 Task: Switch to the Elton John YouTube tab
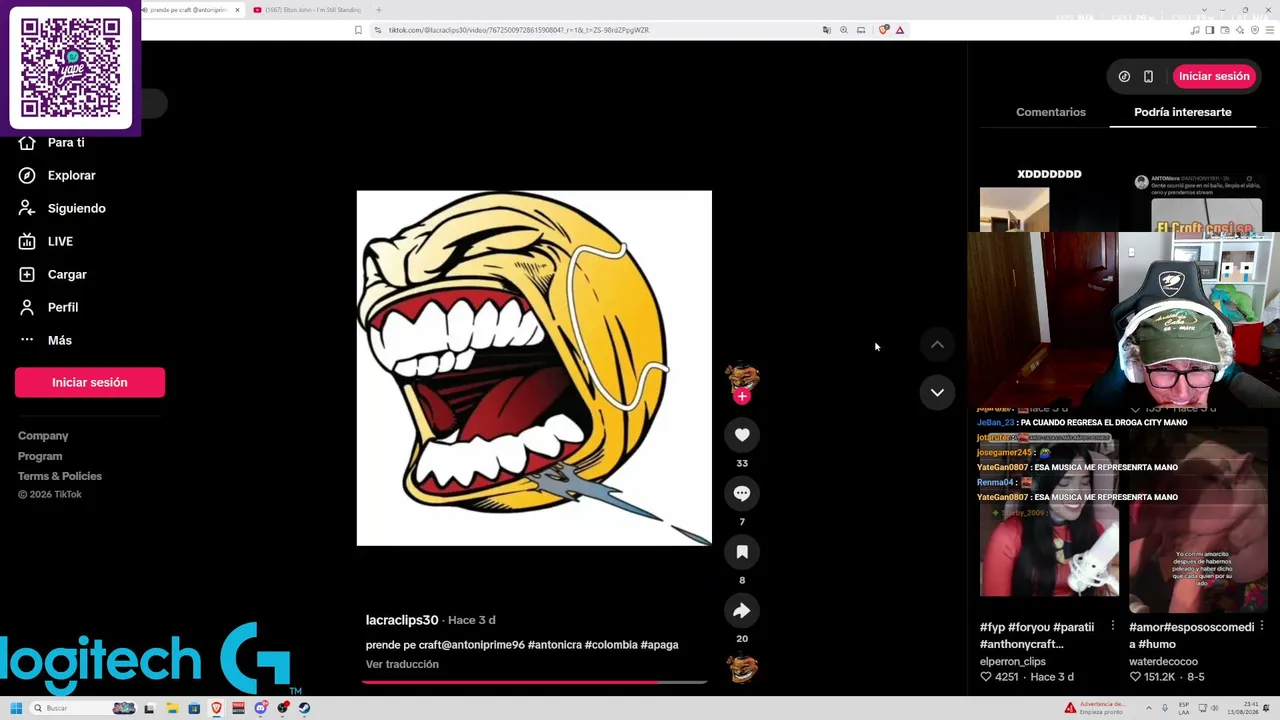(307, 10)
